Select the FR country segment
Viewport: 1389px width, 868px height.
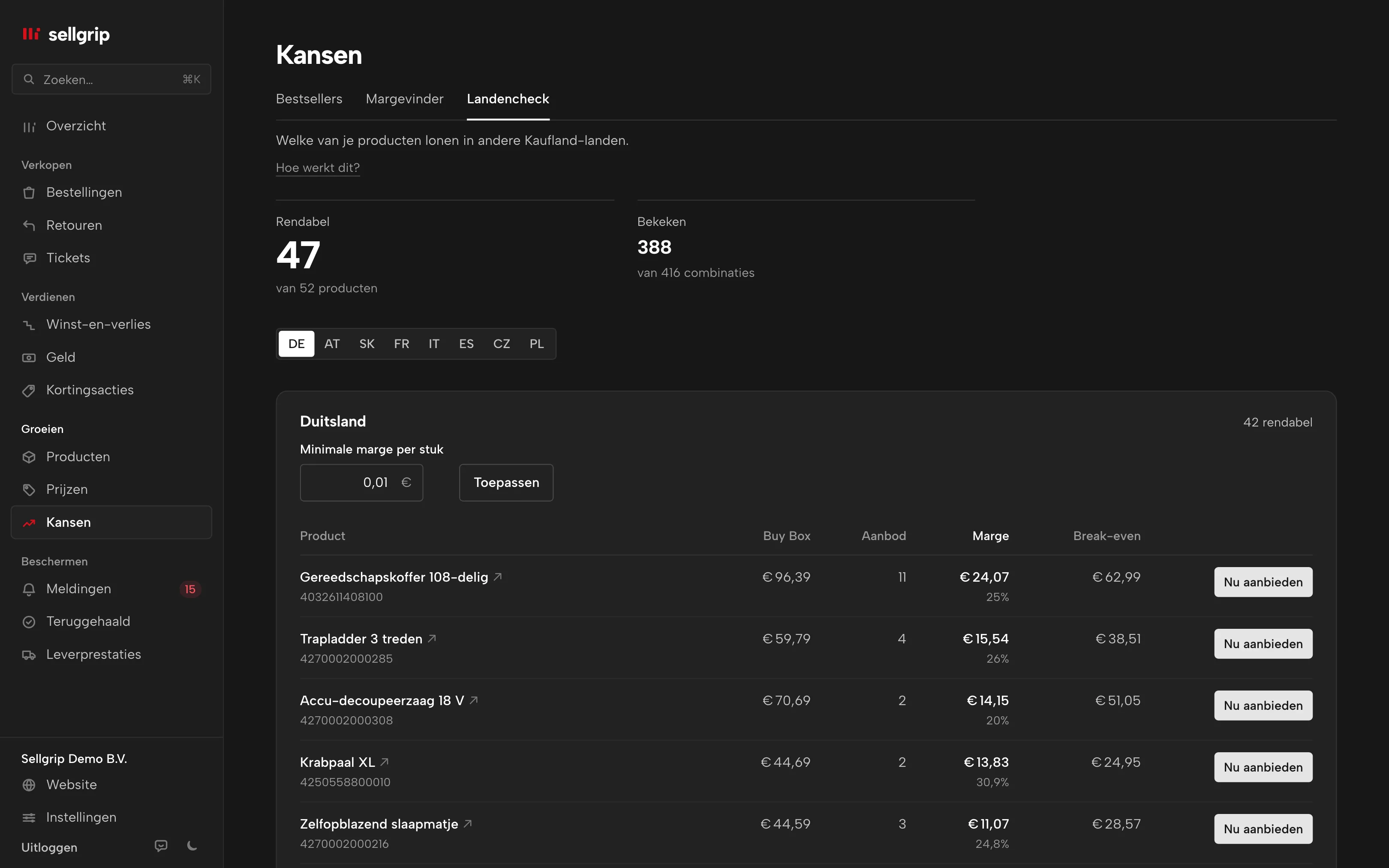pyautogui.click(x=401, y=344)
